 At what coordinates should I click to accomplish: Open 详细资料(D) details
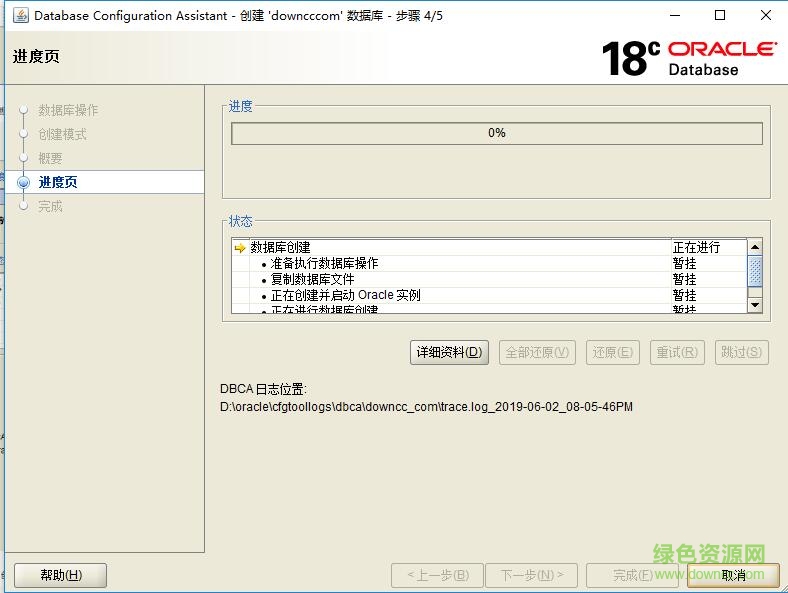click(449, 352)
